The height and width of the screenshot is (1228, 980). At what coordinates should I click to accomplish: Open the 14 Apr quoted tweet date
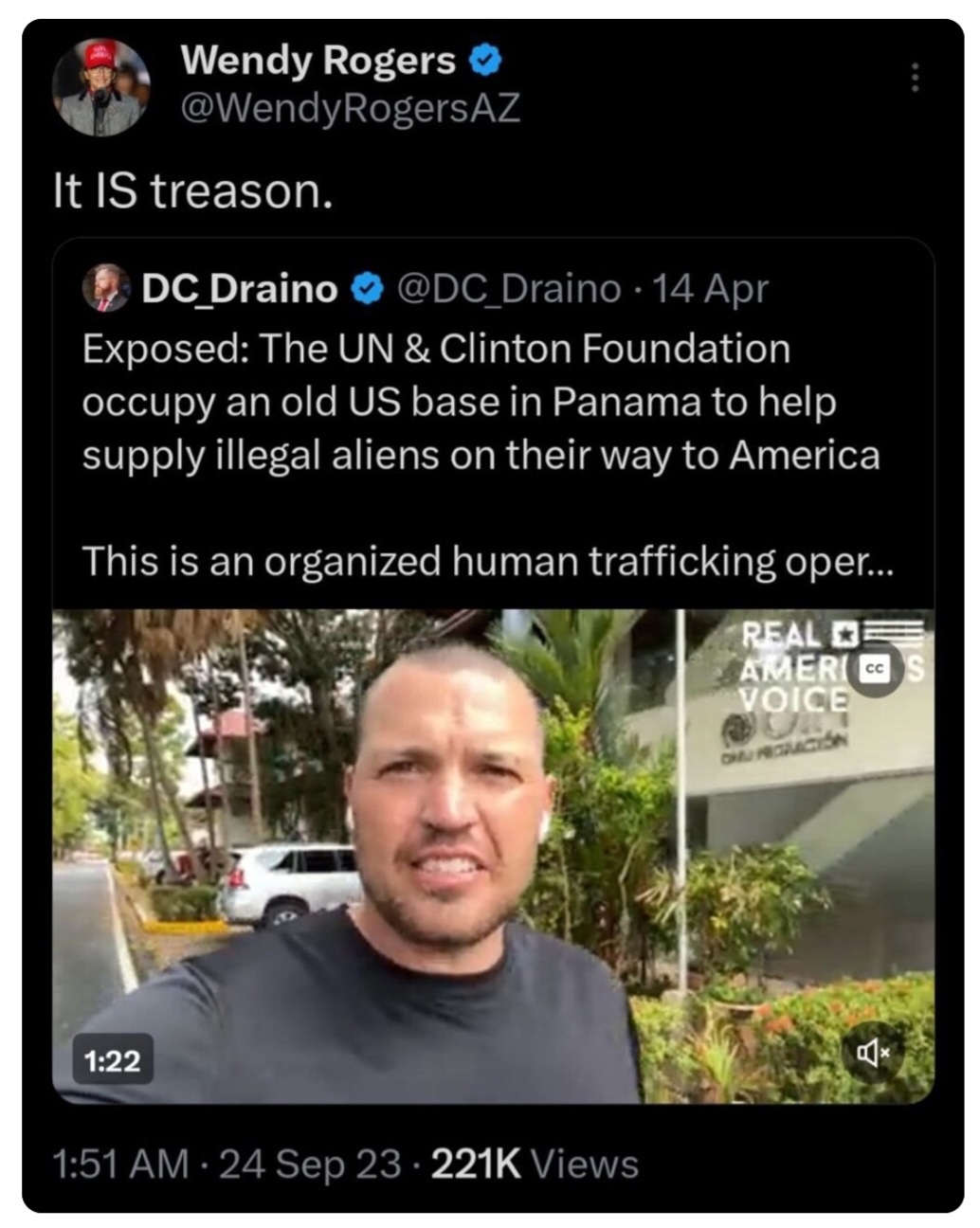[x=710, y=288]
